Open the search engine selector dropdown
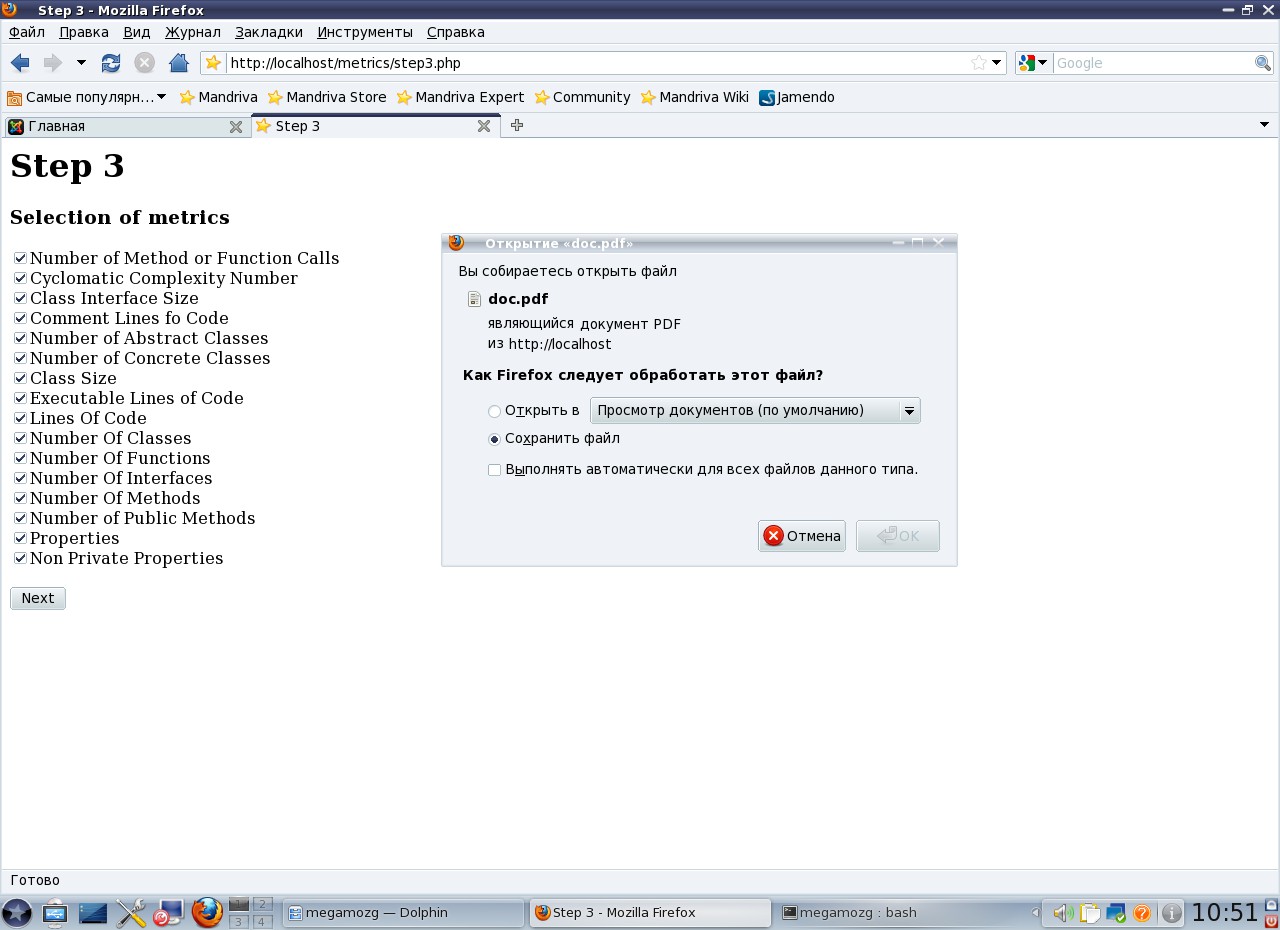Image resolution: width=1280 pixels, height=930 pixels. coord(1033,63)
